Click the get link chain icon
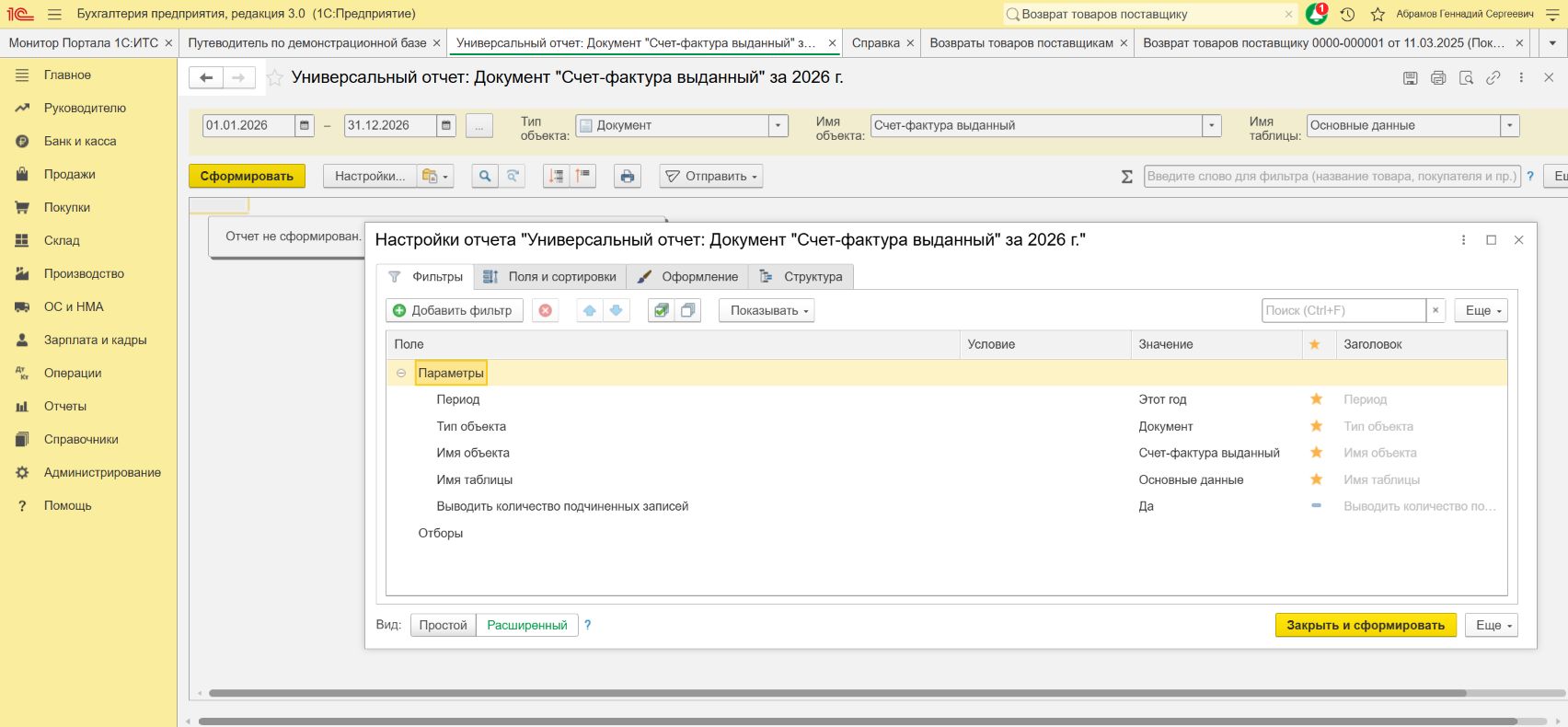 [1493, 78]
